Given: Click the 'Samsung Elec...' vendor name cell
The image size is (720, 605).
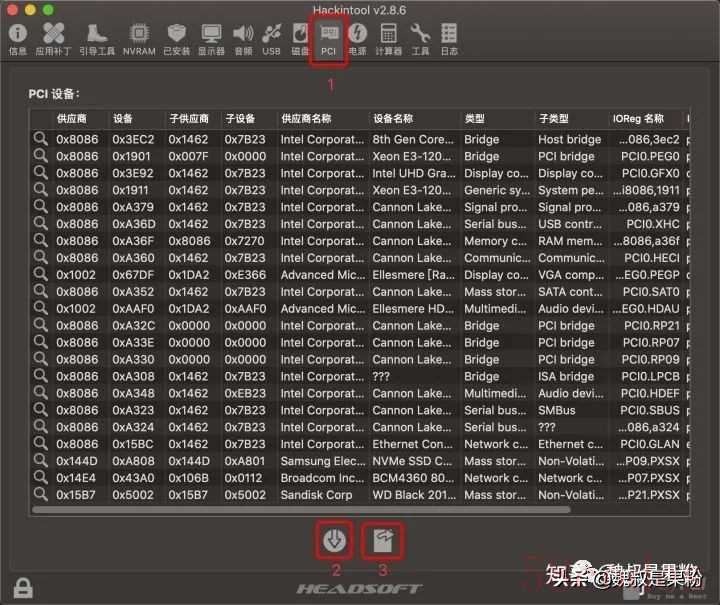Looking at the screenshot, I should [x=323, y=461].
